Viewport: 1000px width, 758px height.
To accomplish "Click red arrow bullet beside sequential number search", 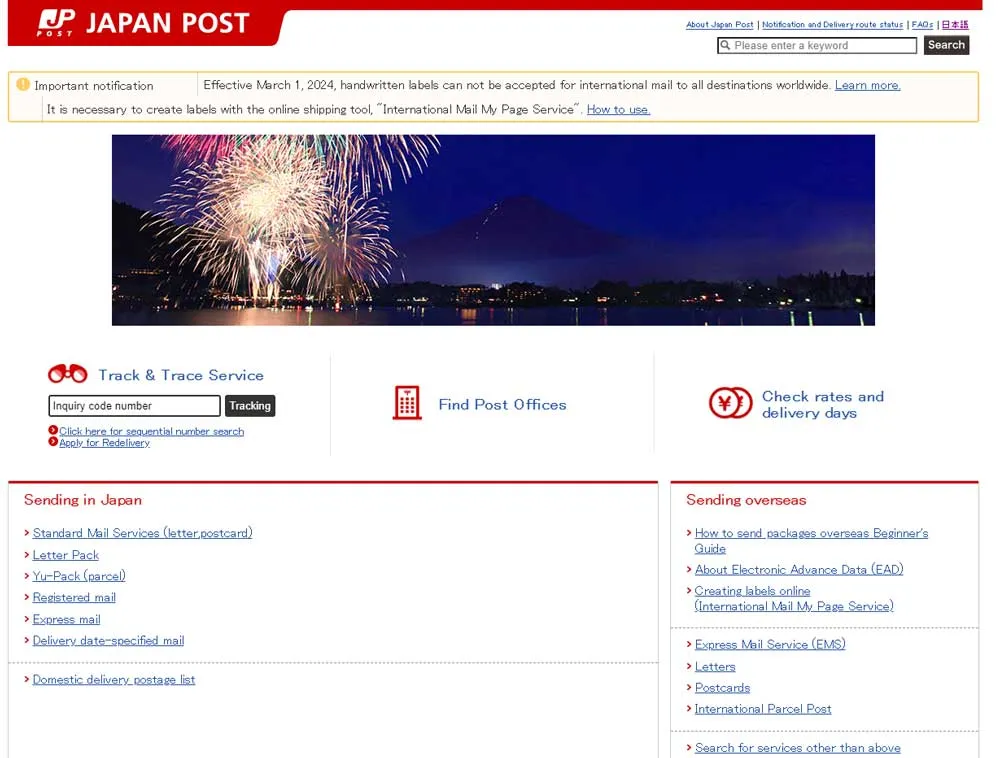I will click(53, 430).
